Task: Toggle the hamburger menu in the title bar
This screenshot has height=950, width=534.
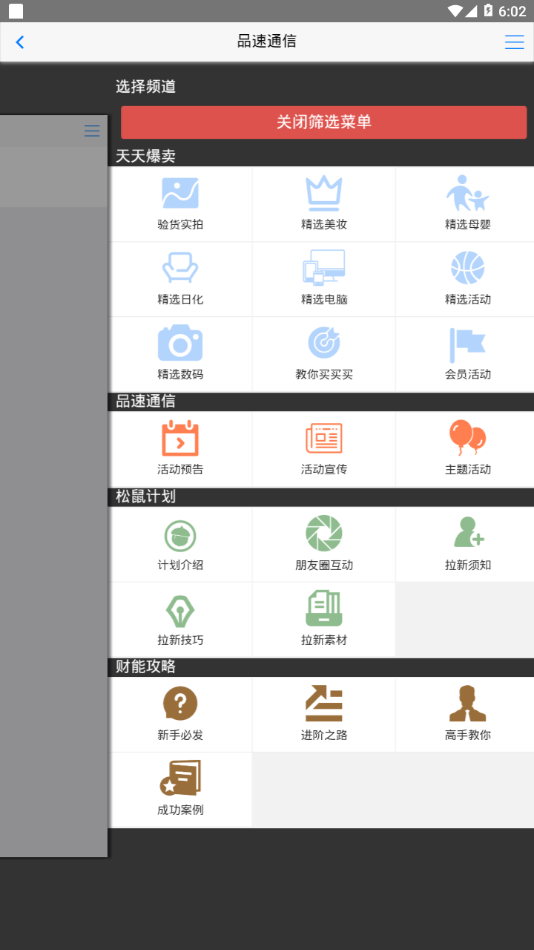Action: point(514,42)
